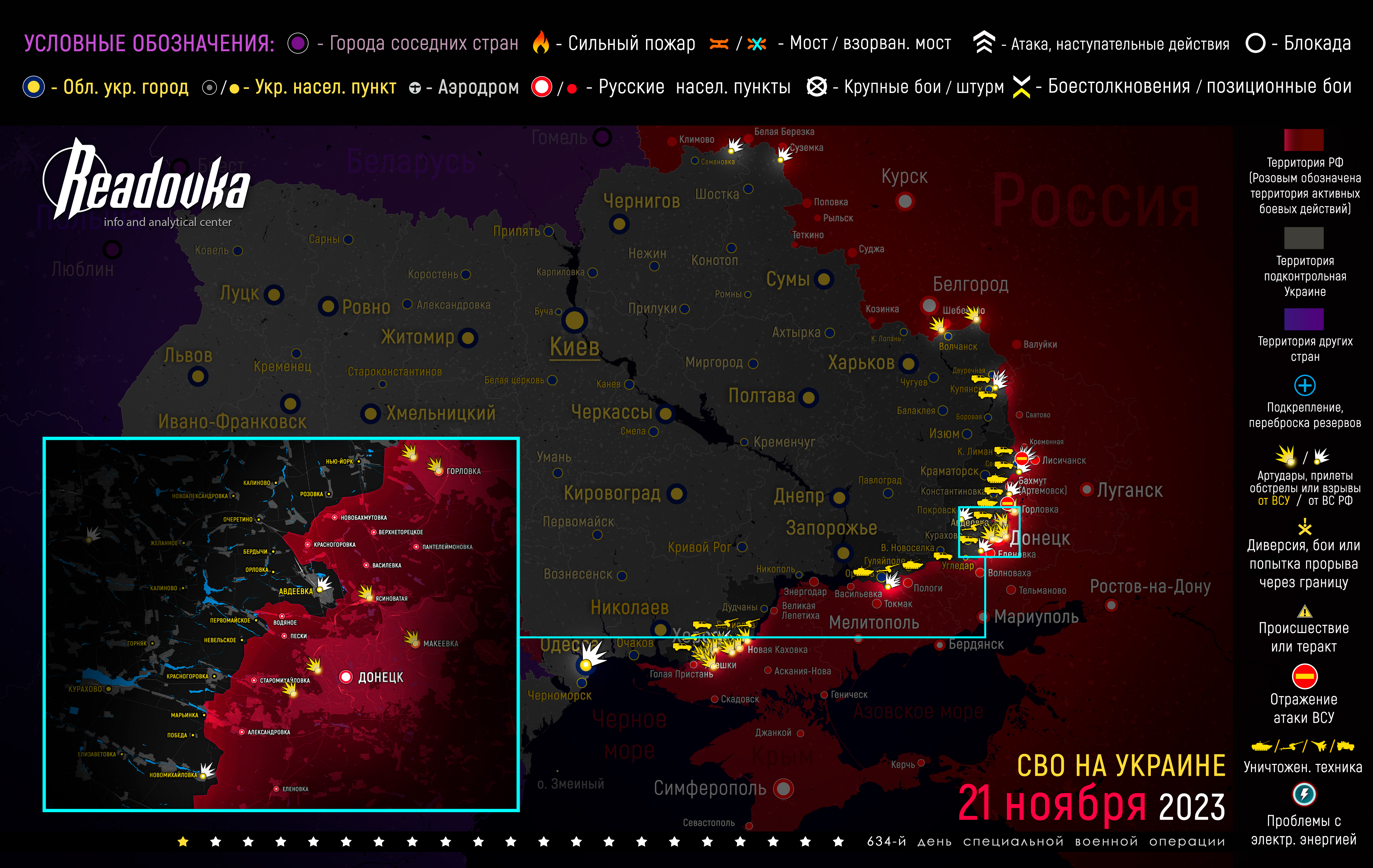1373x868 pixels.
Task: Click the Russian Federation territory red swatch
Action: 1303,140
